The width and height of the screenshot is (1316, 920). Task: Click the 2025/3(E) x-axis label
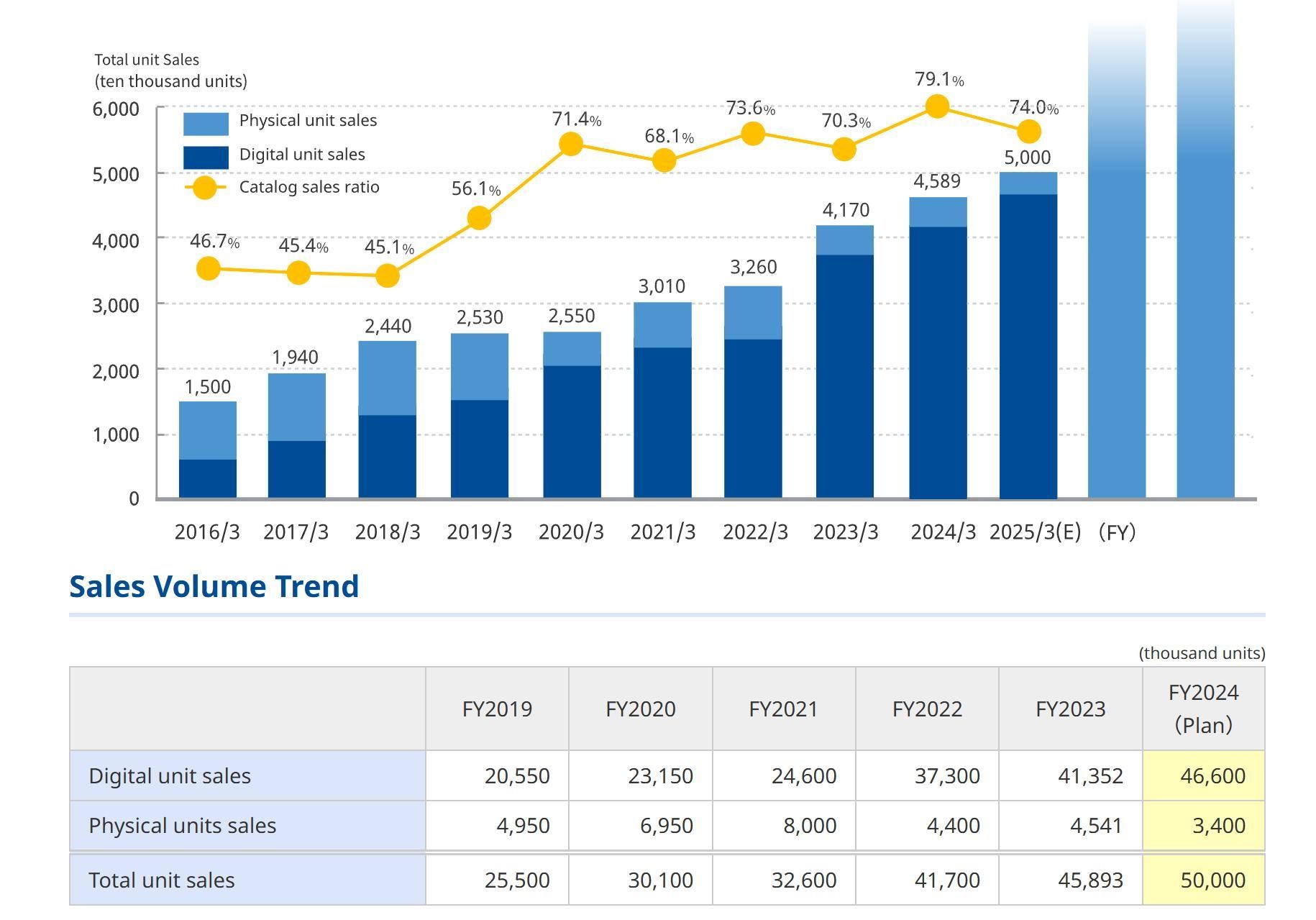click(1035, 532)
